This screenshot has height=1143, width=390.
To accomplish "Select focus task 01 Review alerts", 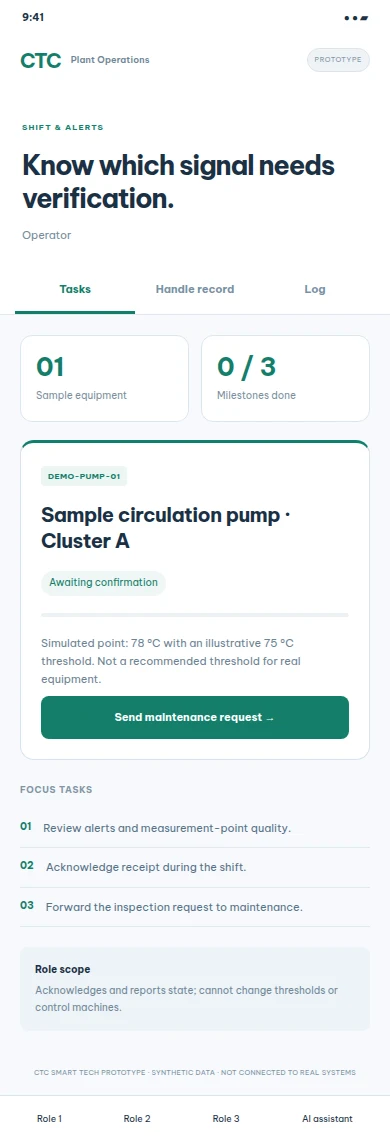I will pos(195,828).
